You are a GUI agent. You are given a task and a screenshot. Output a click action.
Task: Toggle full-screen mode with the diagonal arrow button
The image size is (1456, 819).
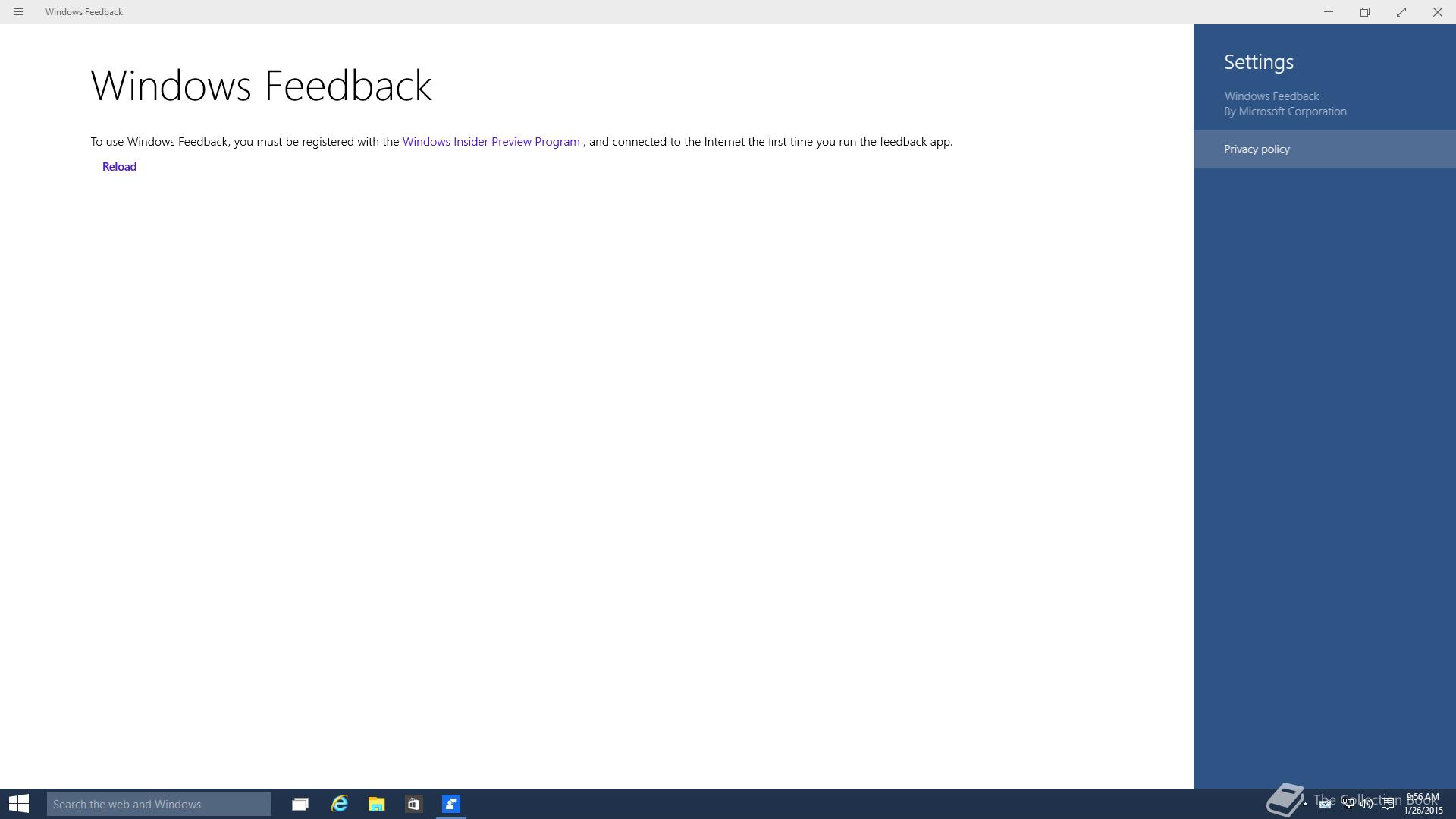click(1401, 12)
